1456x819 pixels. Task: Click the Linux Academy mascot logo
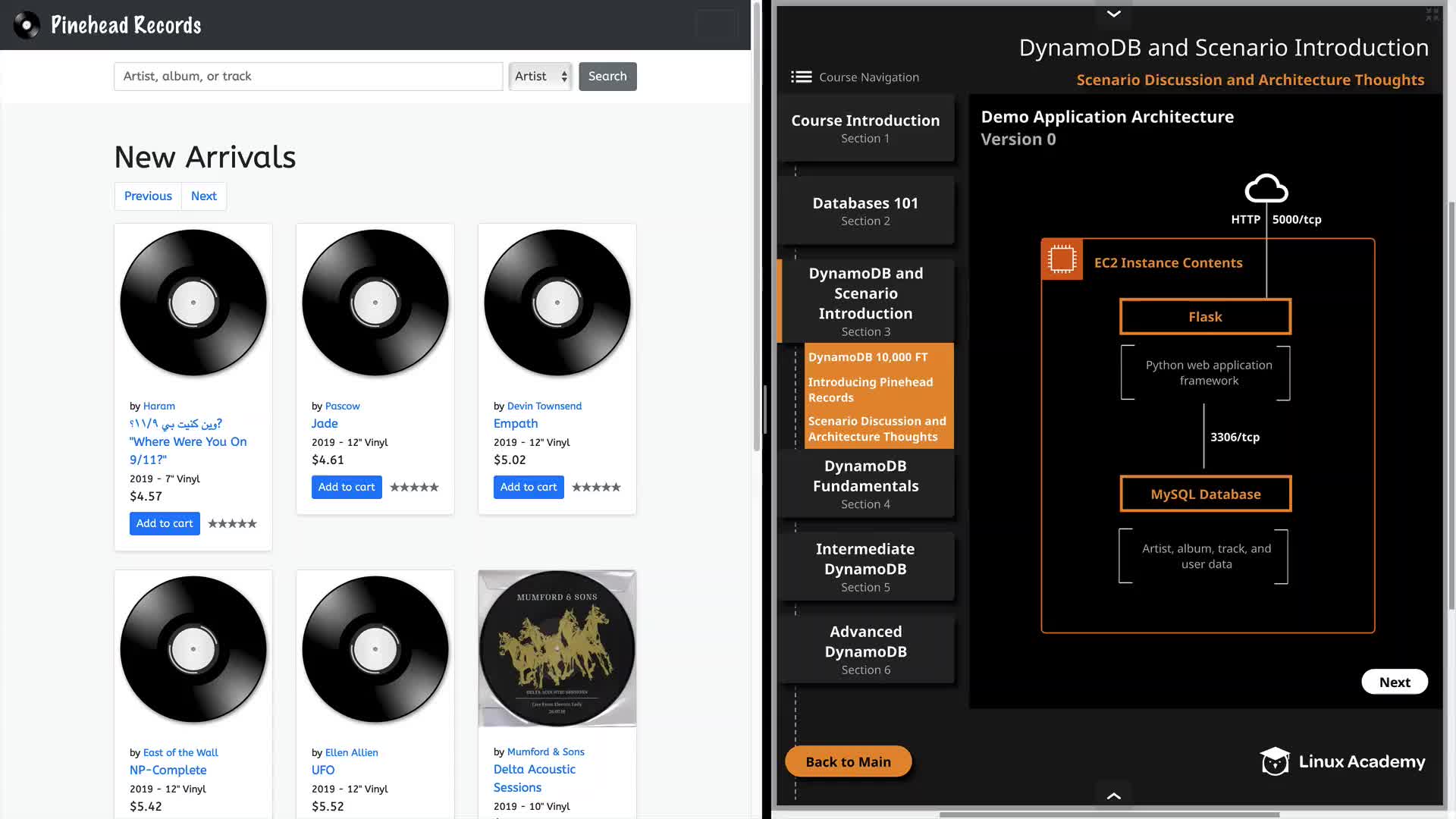pyautogui.click(x=1275, y=761)
